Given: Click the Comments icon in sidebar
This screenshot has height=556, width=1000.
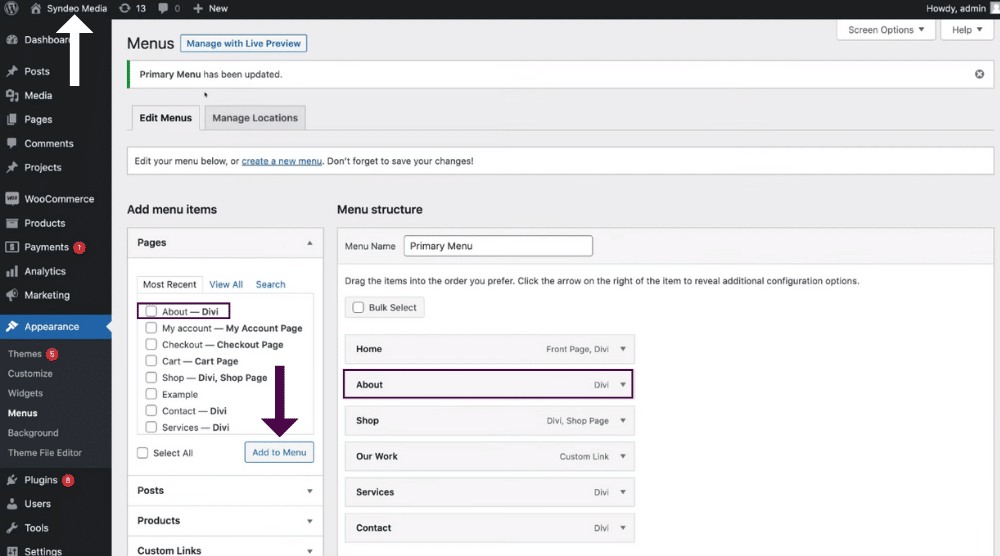Looking at the screenshot, I should point(12,143).
